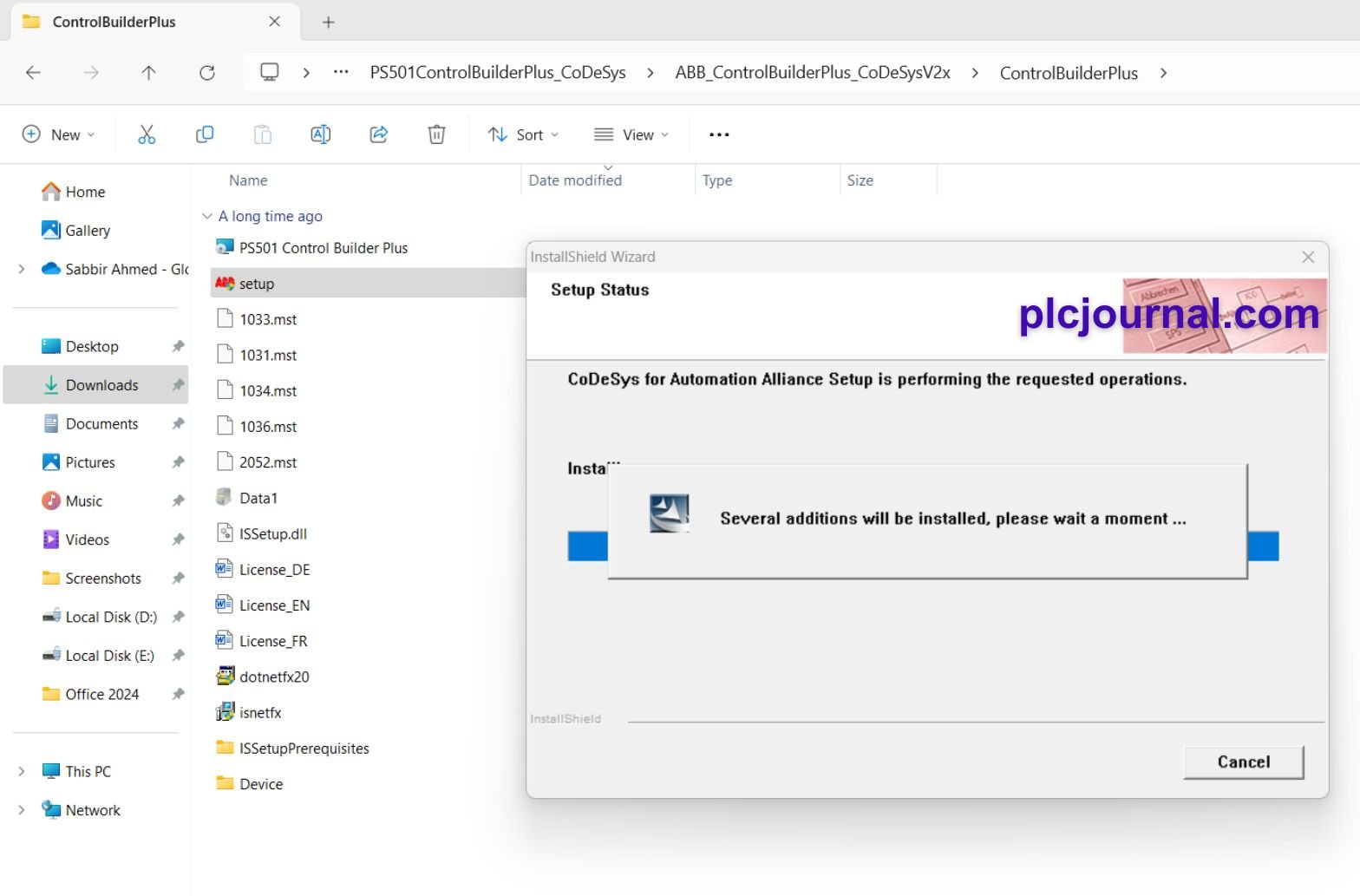Screen dimensions: 1360x896
Task: Open the View dropdown menu
Action: click(x=631, y=134)
